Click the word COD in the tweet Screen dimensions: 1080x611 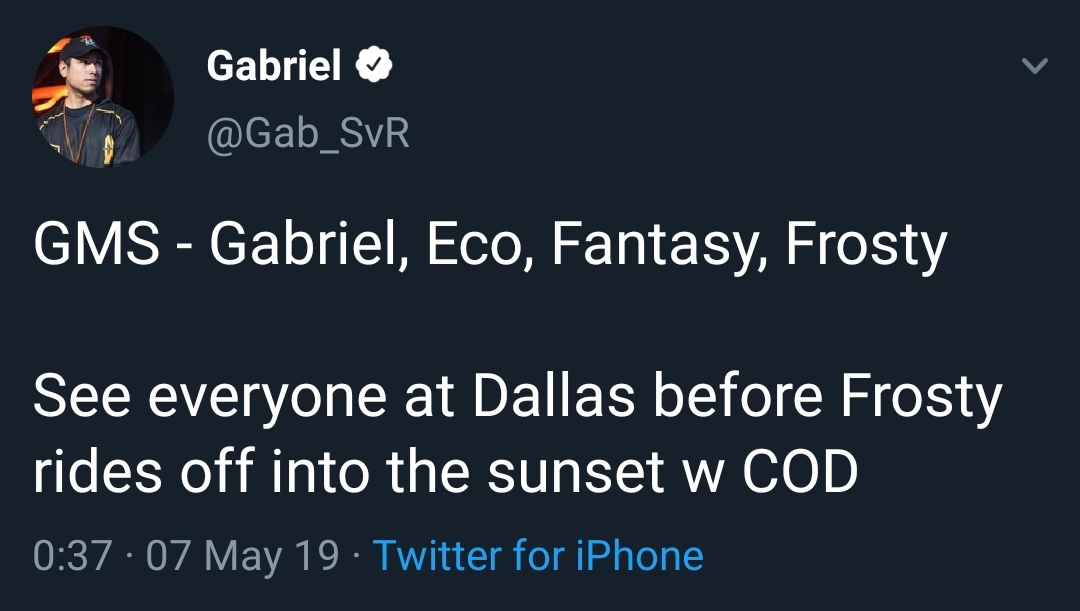pos(800,471)
